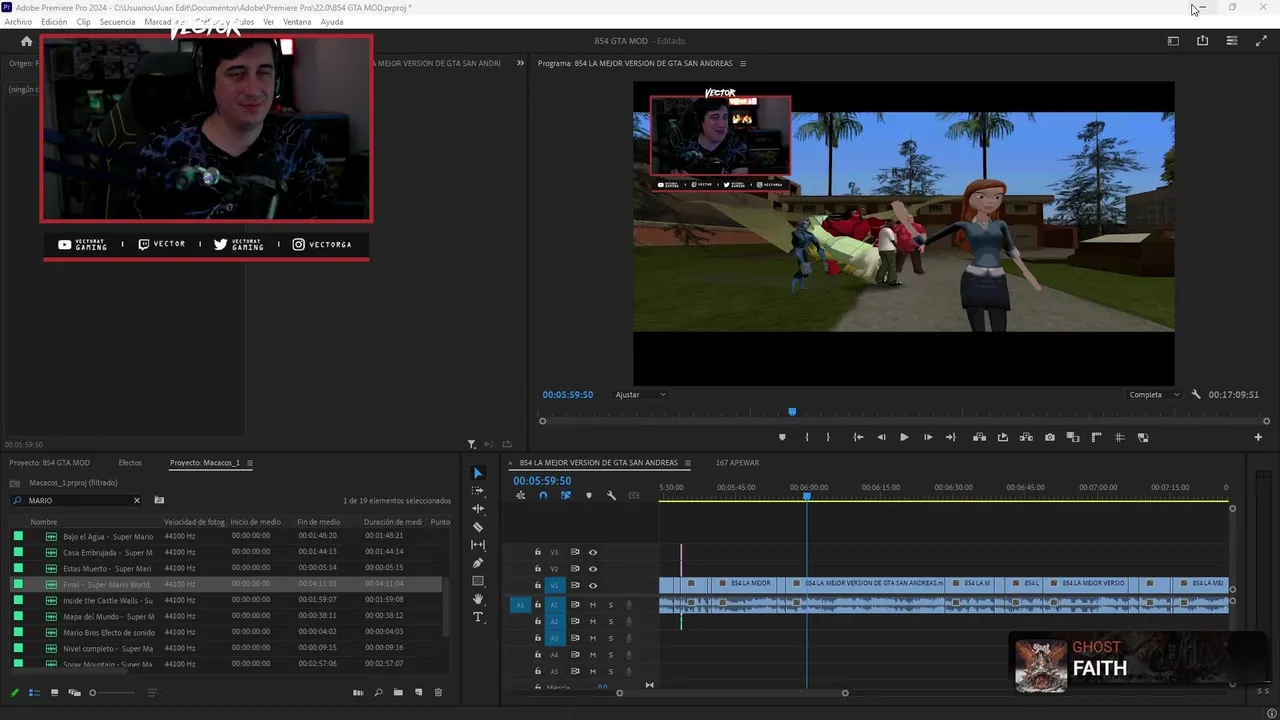Open Ventana menu
Screen dimensions: 1280x720
coord(297,22)
